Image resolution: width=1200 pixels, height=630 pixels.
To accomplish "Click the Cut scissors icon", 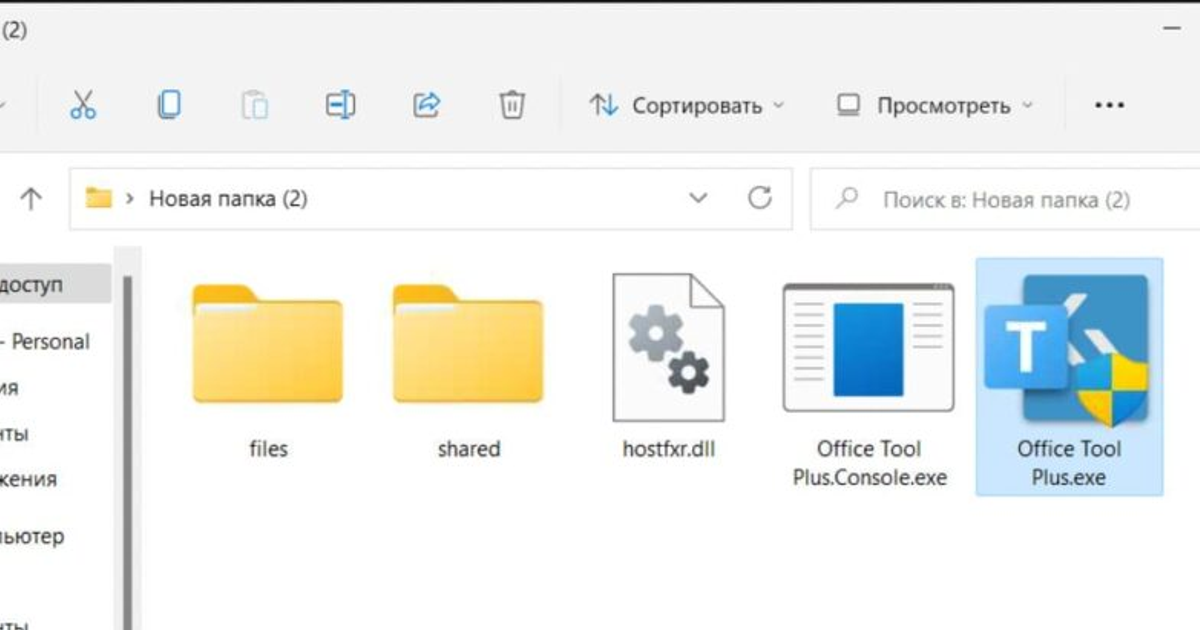I will pos(83,105).
